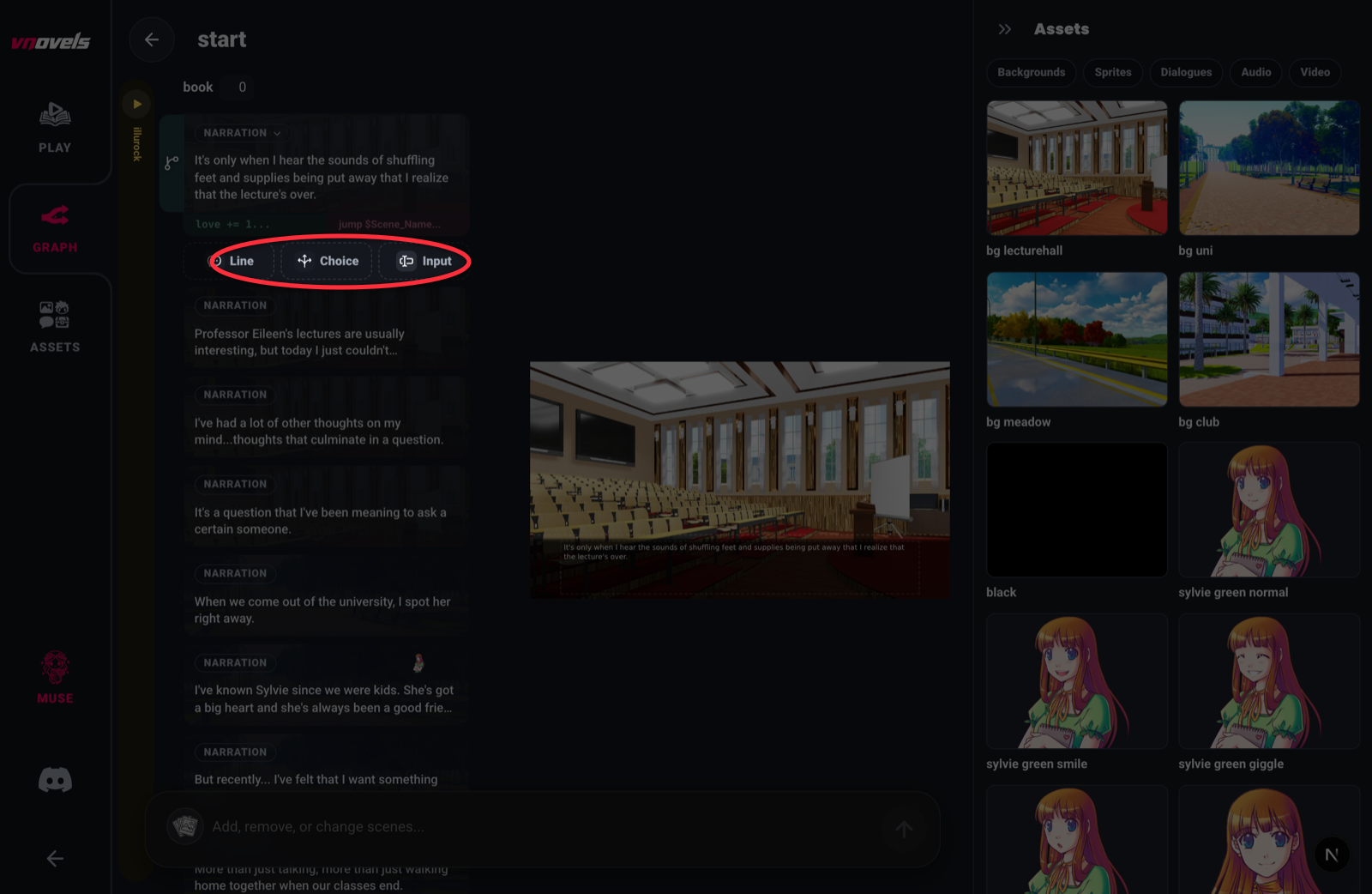
Task: Click the cards icon in the prompt bar
Action: point(184,827)
